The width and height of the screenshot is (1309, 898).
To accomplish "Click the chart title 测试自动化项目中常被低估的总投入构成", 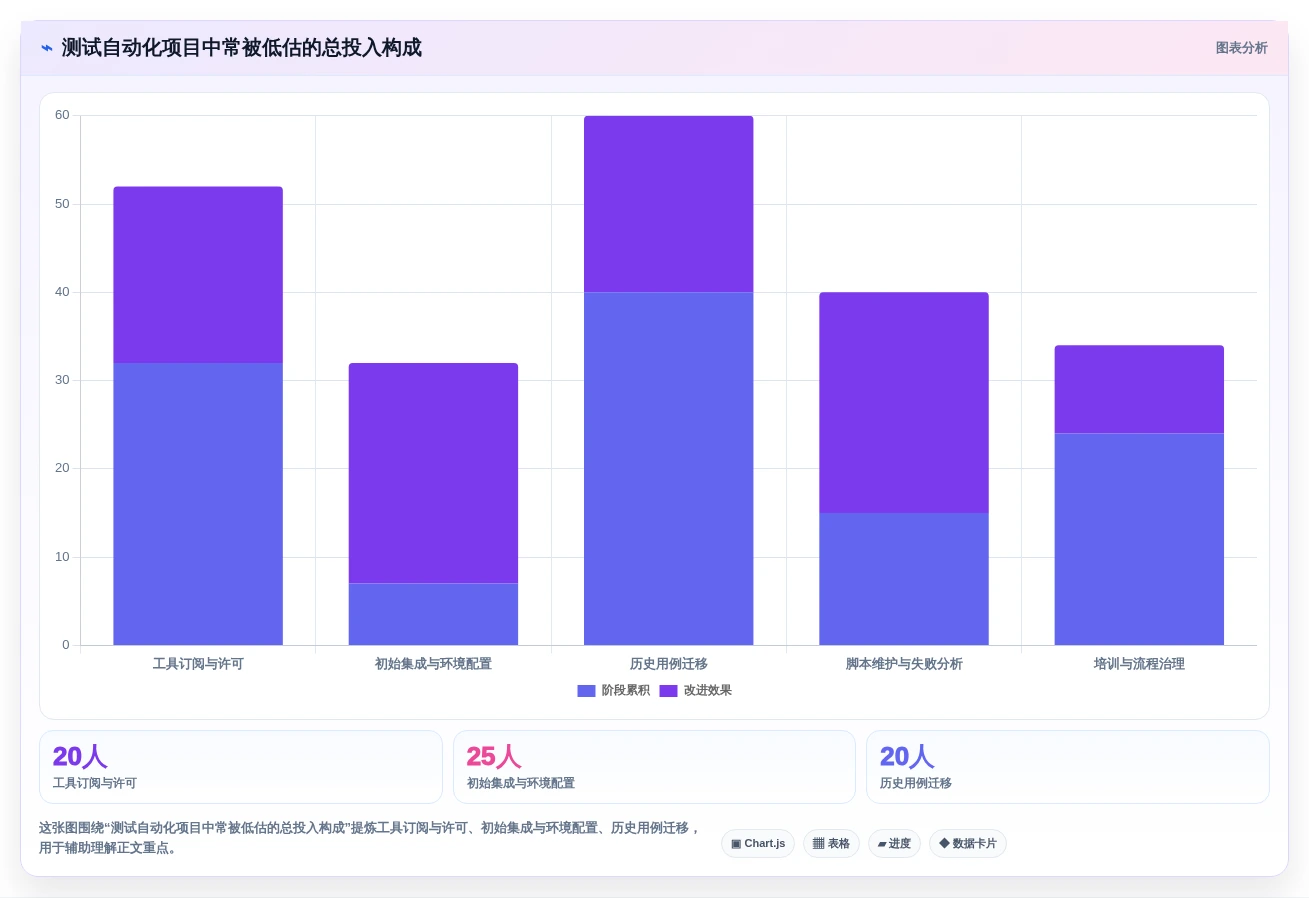I will click(x=242, y=48).
